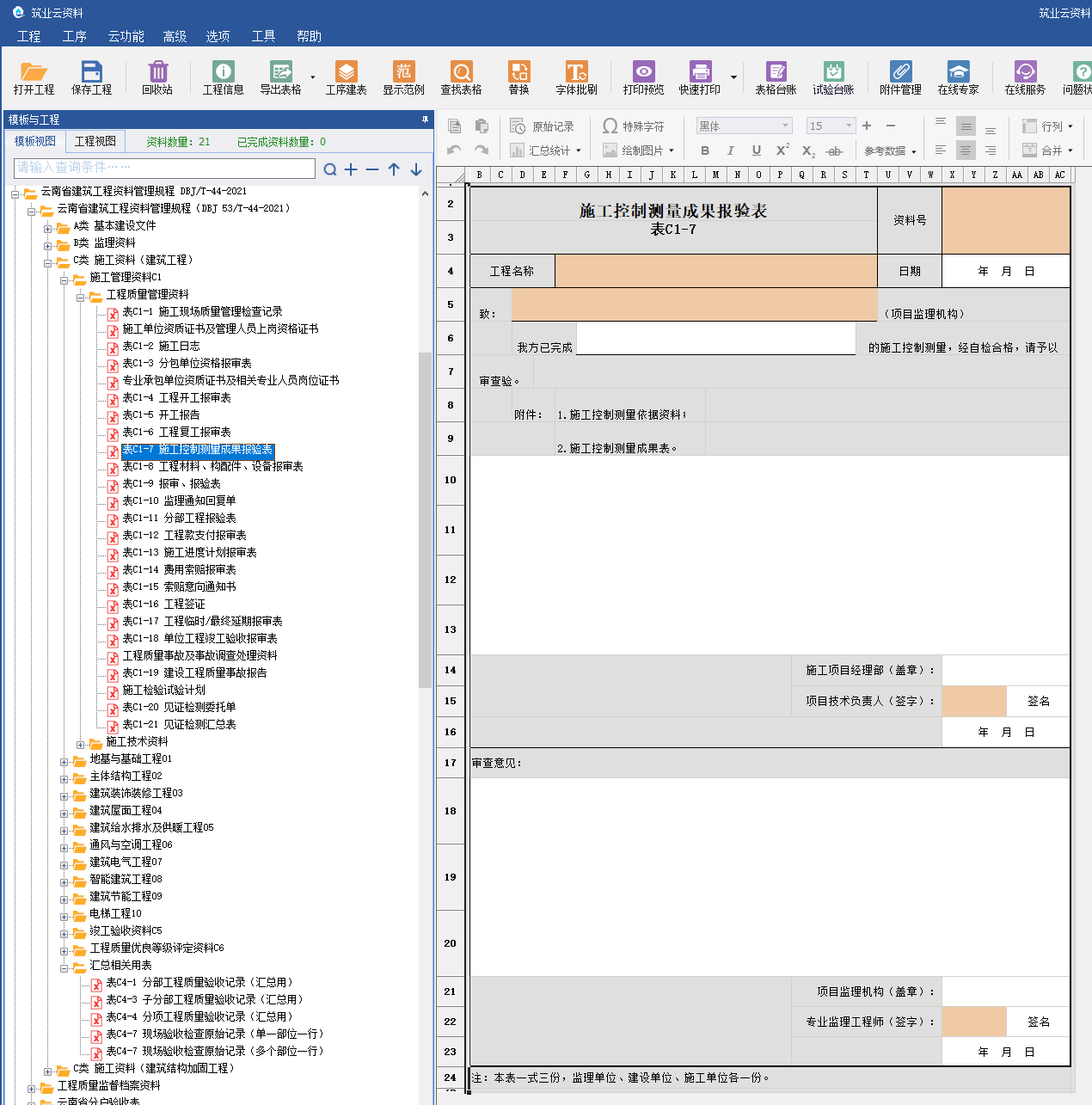
Task: Click the down arrow to move tree item down
Action: point(416,169)
